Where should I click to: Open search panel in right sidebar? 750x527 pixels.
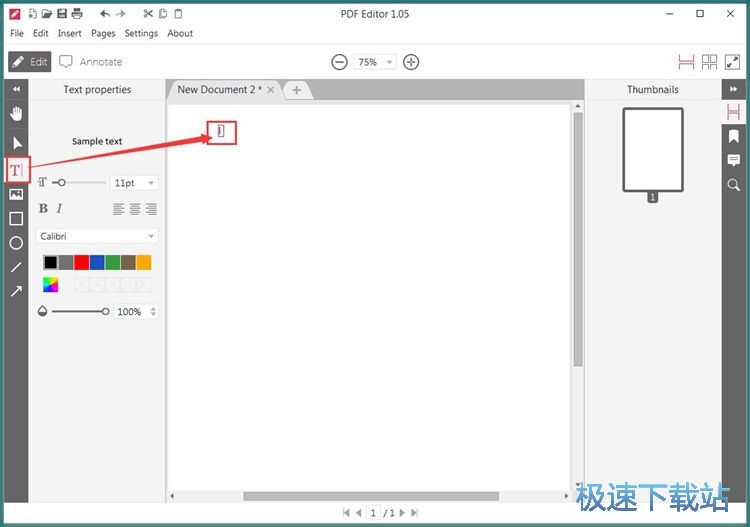pyautogui.click(x=733, y=185)
